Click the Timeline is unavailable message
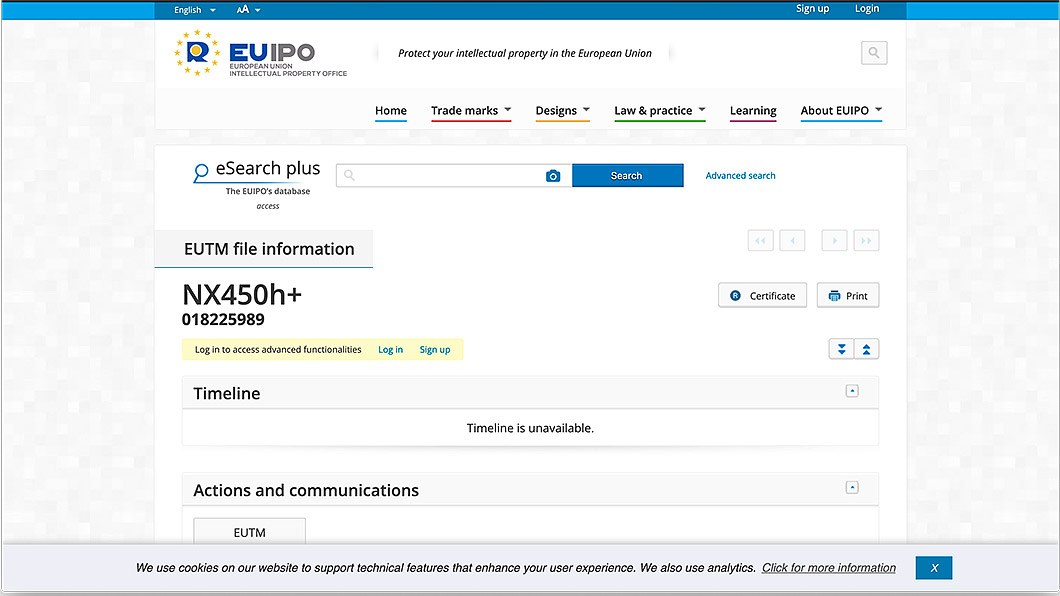The image size is (1060, 596). (530, 428)
